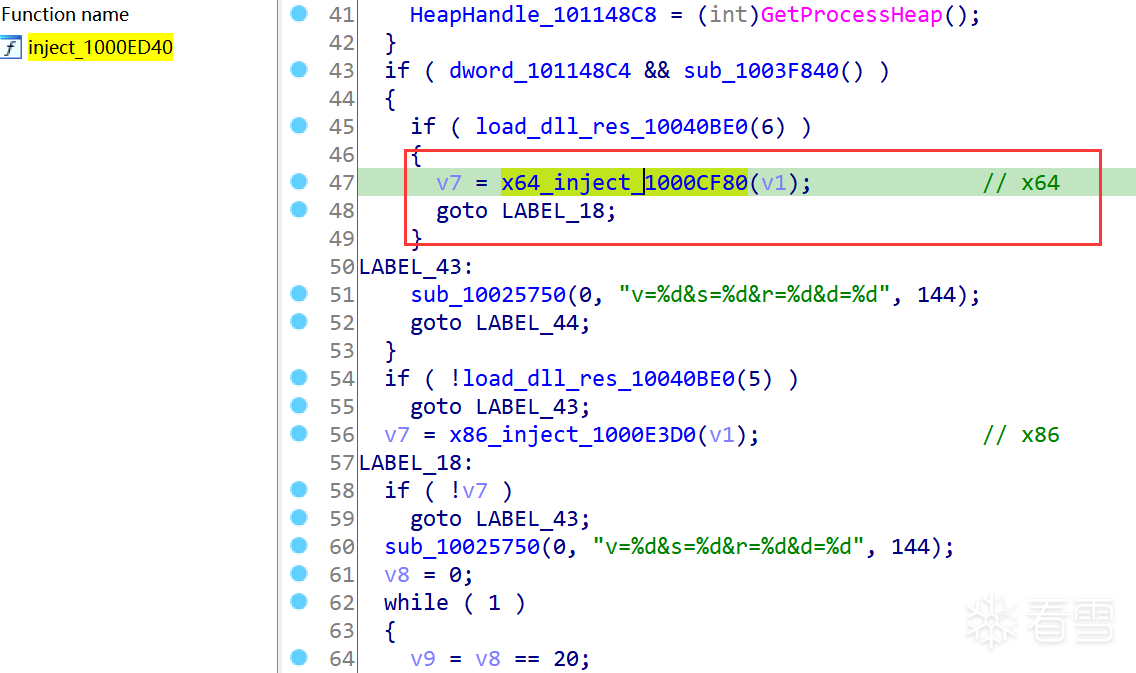Click the // x86 comment
This screenshot has width=1136, height=673.
[1022, 435]
